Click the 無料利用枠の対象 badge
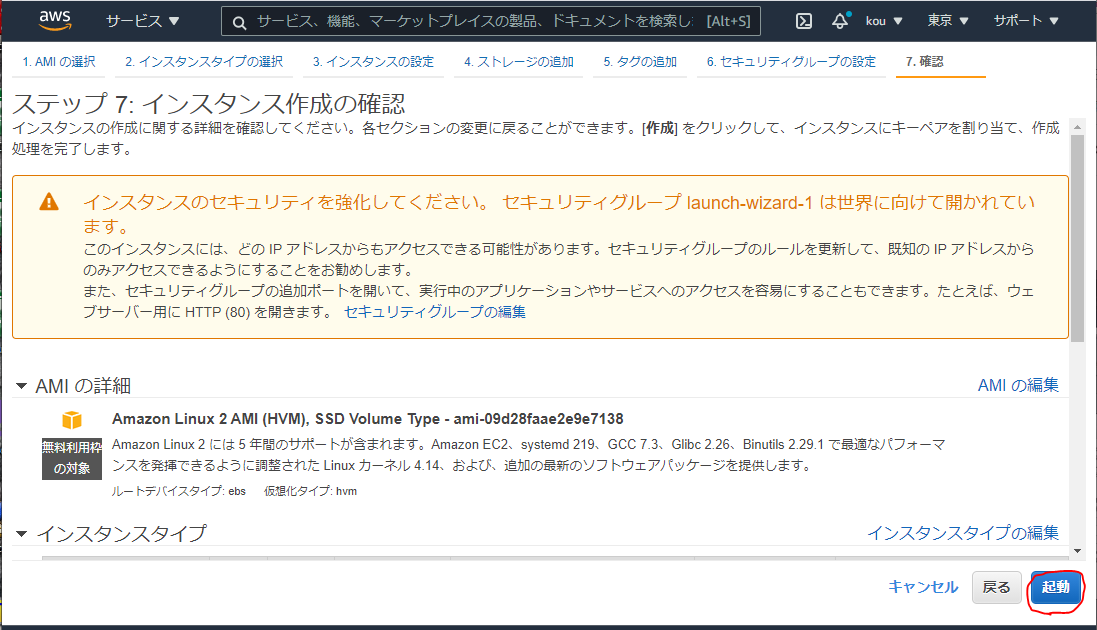 coord(71,458)
